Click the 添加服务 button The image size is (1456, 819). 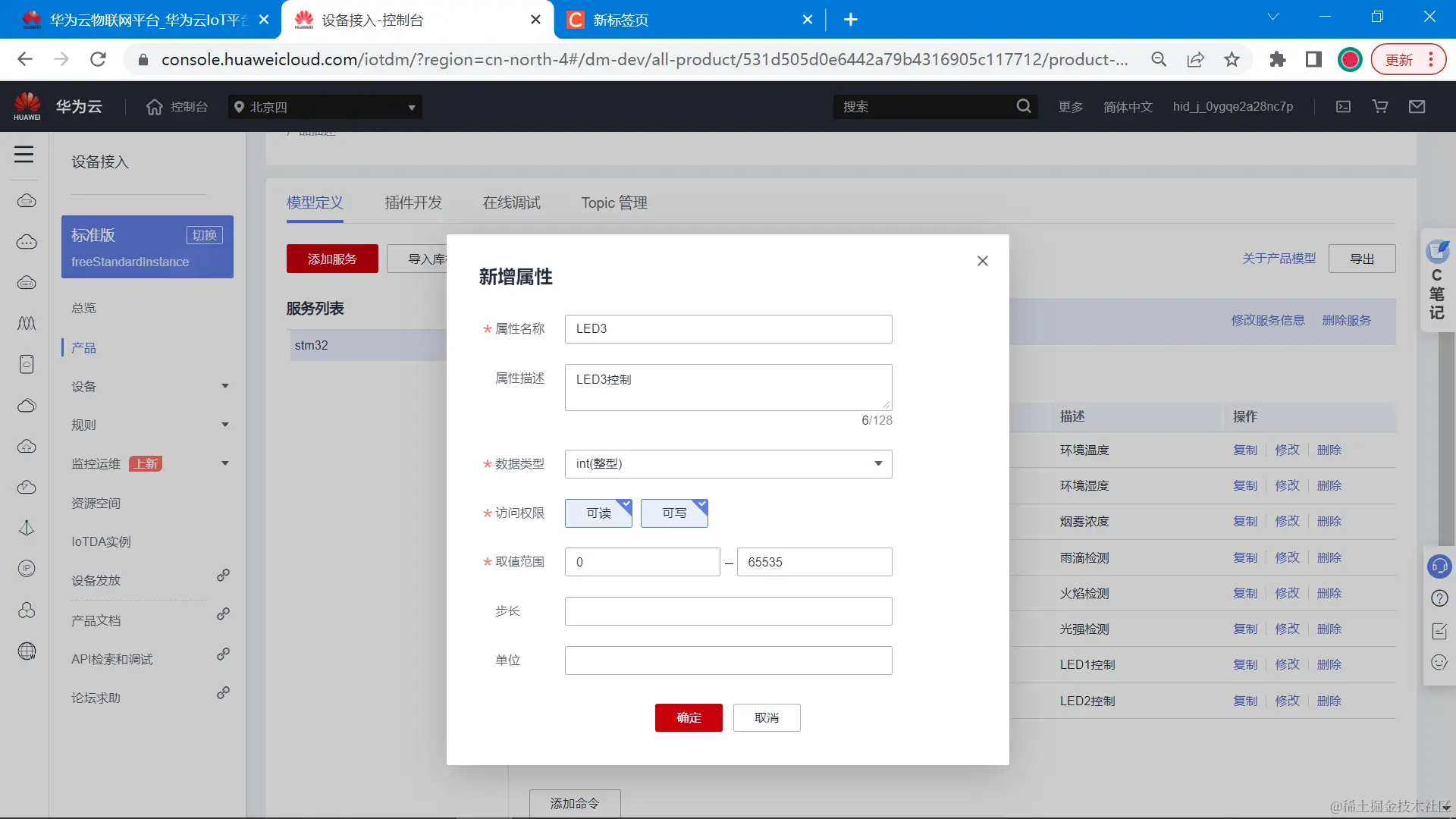332,259
